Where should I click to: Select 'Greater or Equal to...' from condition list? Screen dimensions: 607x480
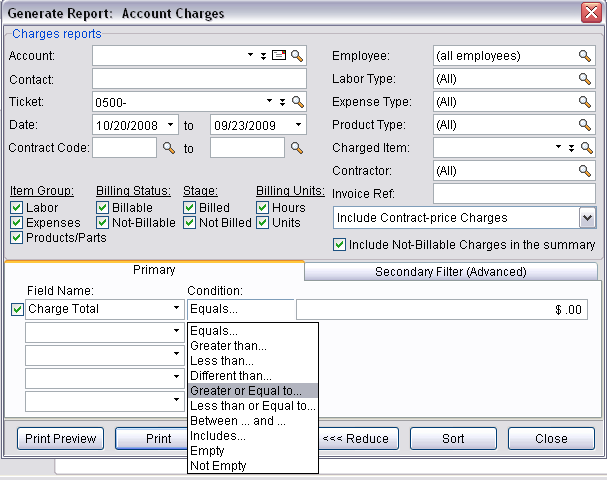pyautogui.click(x=252, y=391)
